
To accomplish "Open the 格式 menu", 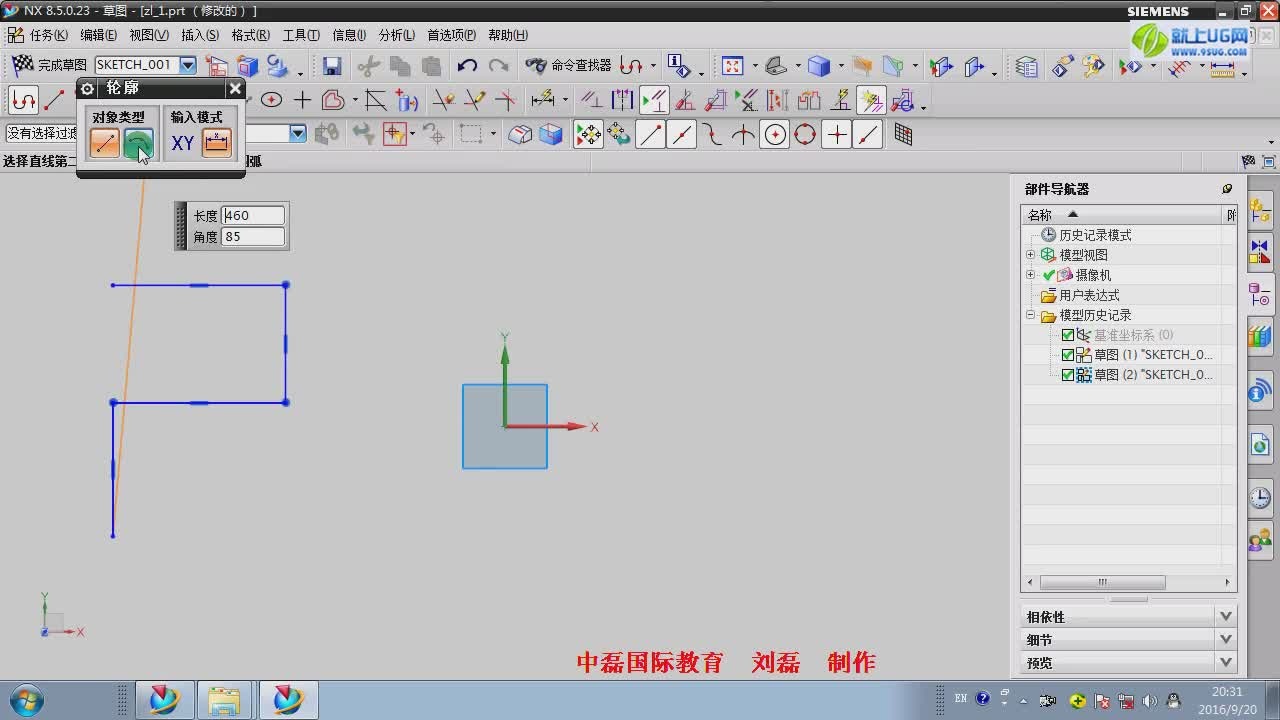I will 251,35.
